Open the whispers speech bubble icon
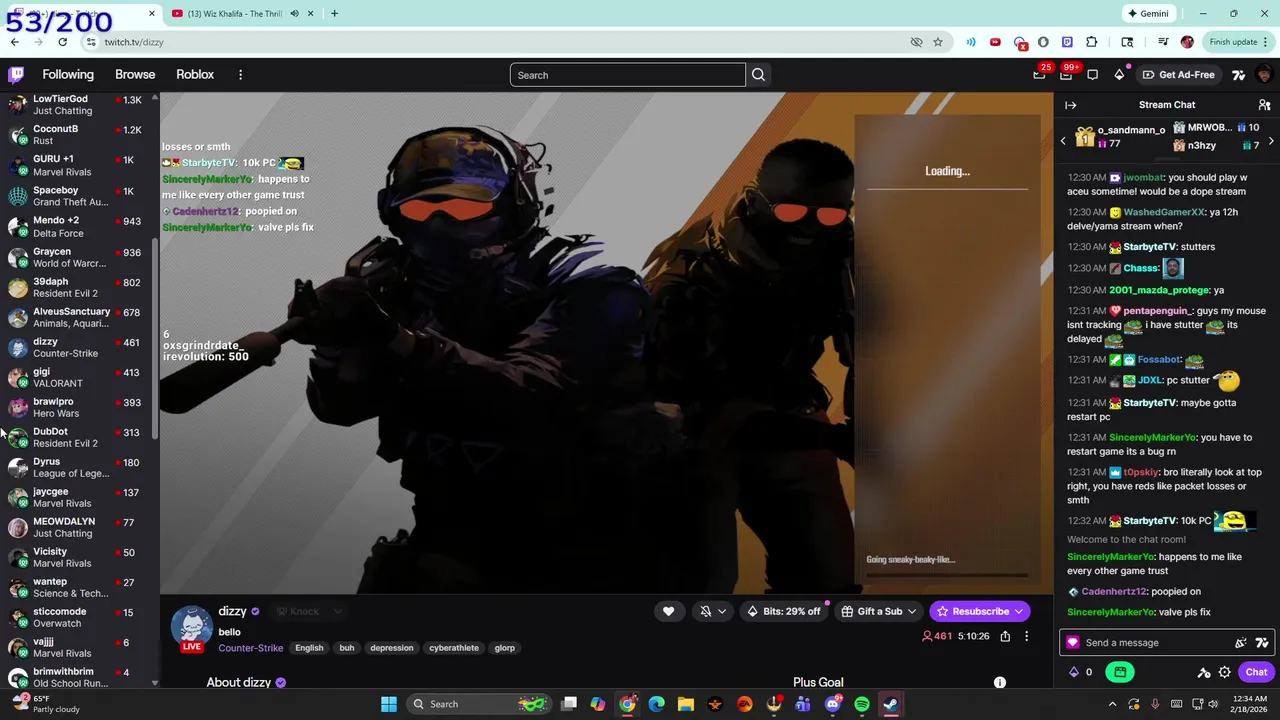The width and height of the screenshot is (1280, 720). (x=1092, y=75)
